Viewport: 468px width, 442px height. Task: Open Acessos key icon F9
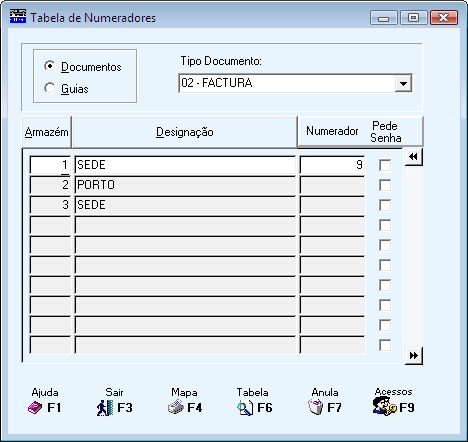tap(384, 407)
